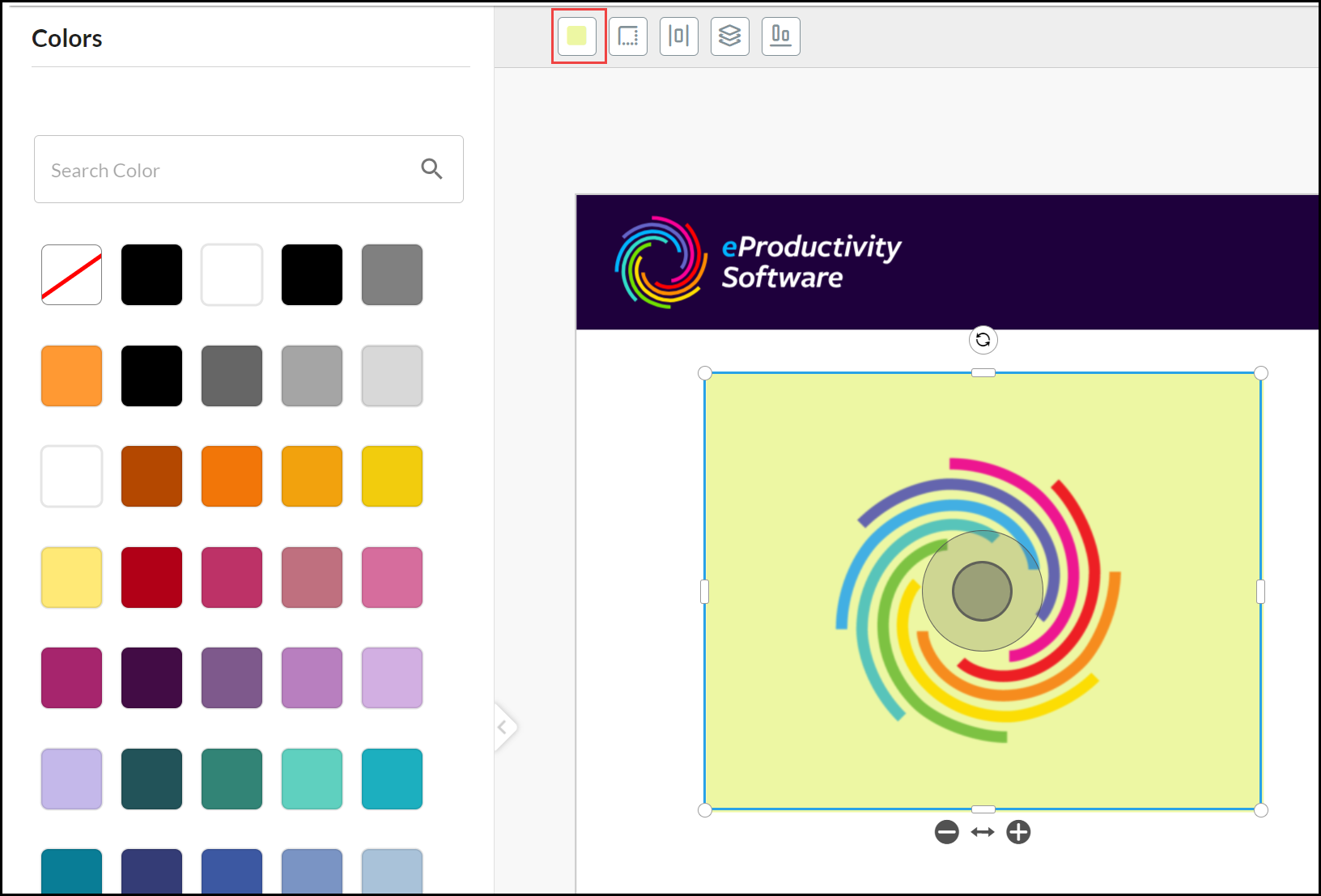Click the horizontal resize arrow icon

[x=983, y=832]
